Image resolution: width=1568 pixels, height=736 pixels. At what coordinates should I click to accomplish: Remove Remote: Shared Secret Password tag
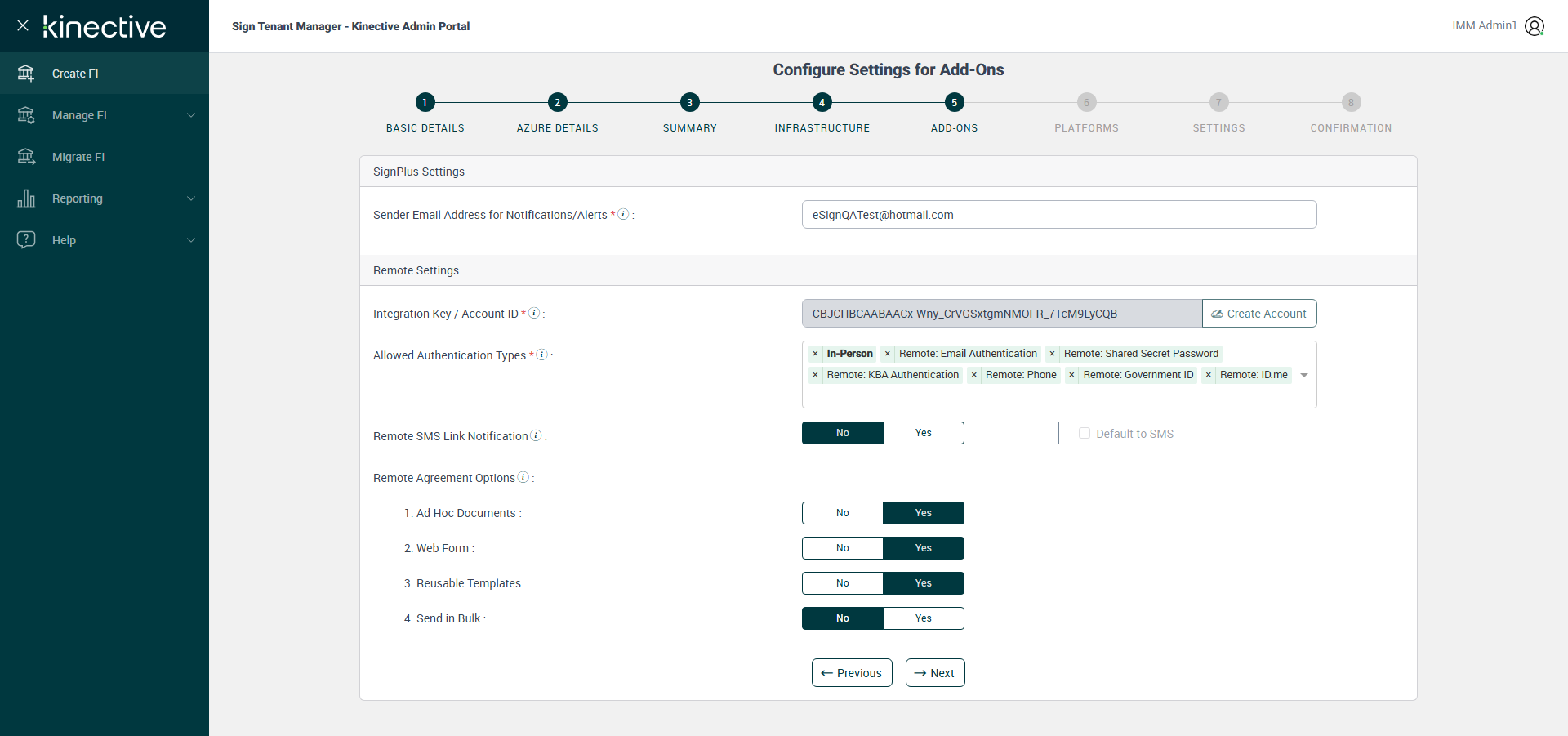pyautogui.click(x=1053, y=354)
